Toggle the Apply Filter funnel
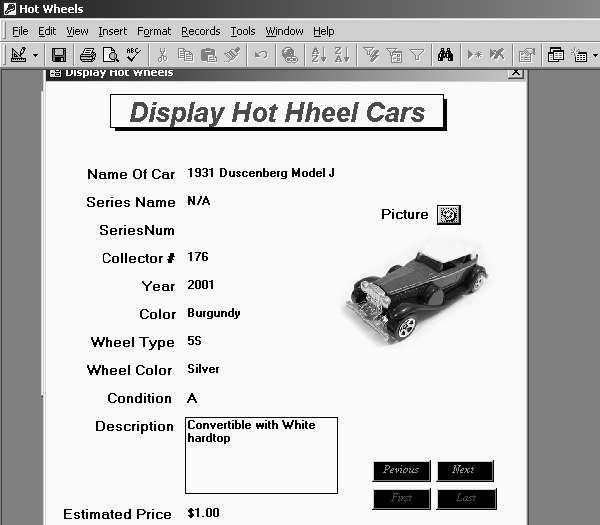 (417, 55)
